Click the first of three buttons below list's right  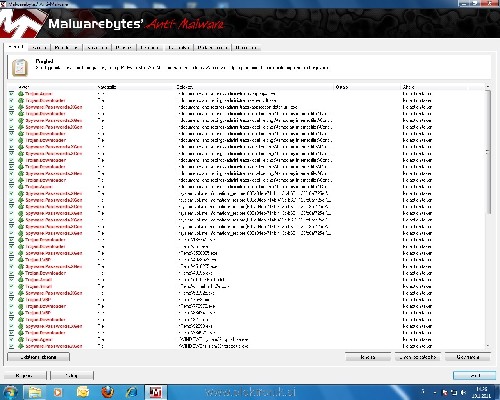tap(368, 357)
